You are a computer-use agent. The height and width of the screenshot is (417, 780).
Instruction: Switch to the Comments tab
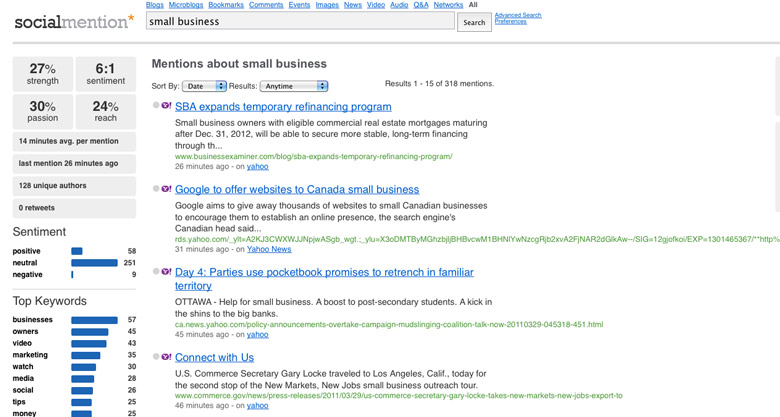pyautogui.click(x=266, y=4)
